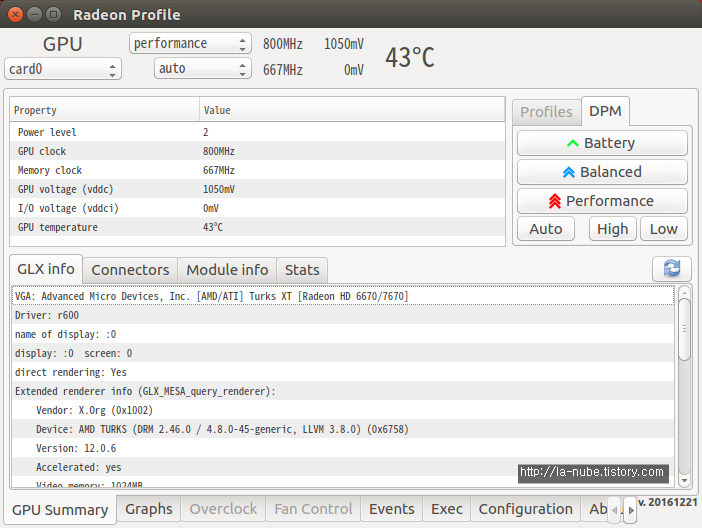
Task: Select the I/O voltage (vddci) row
Action: click(x=257, y=208)
